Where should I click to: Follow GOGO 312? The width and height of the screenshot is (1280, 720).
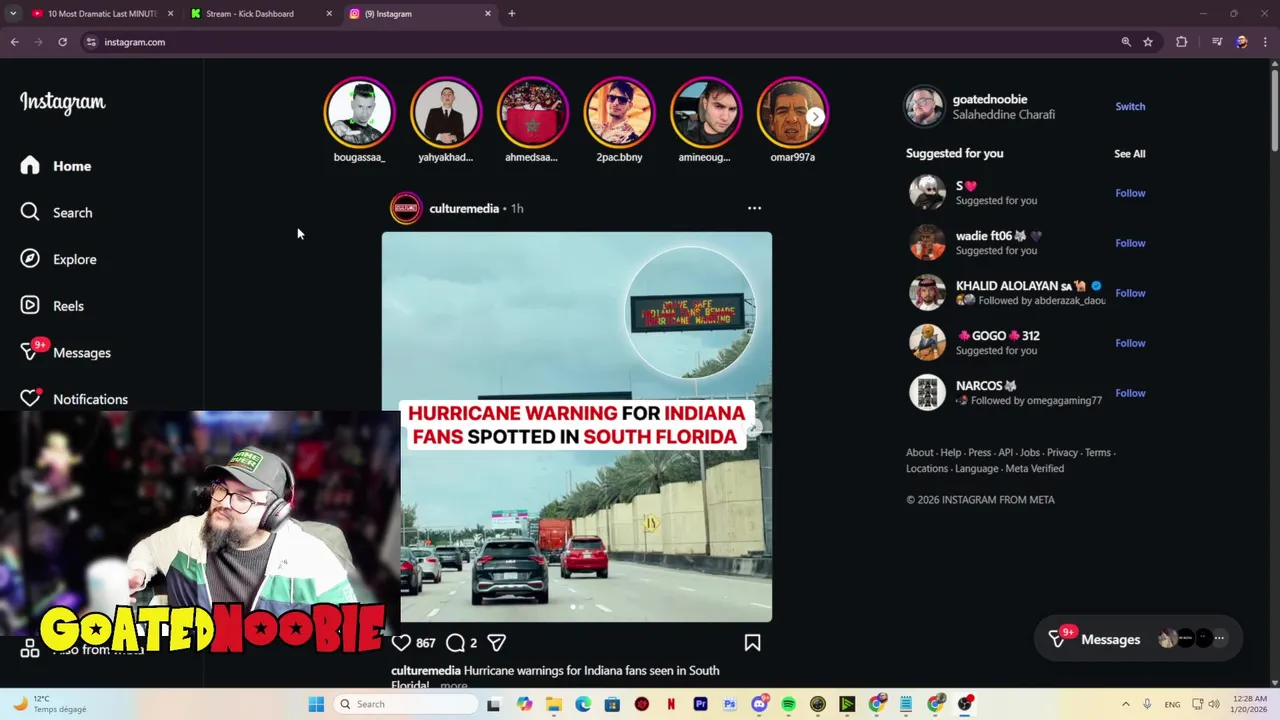coord(1130,343)
